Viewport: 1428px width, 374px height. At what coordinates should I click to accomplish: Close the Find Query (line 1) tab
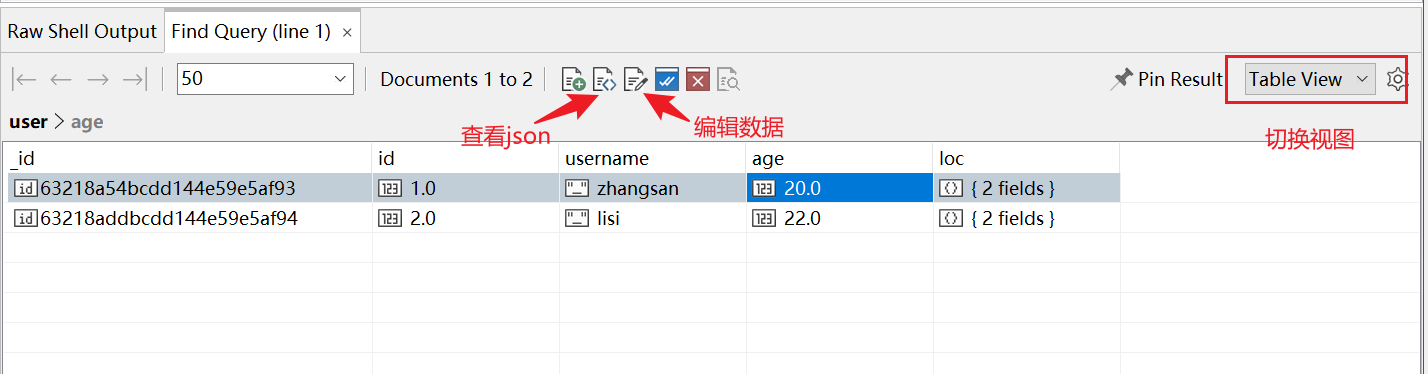[x=347, y=33]
